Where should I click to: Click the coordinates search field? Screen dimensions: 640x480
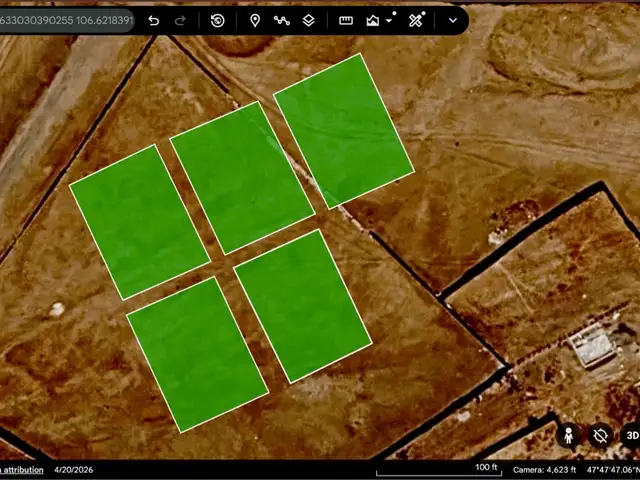click(67, 20)
